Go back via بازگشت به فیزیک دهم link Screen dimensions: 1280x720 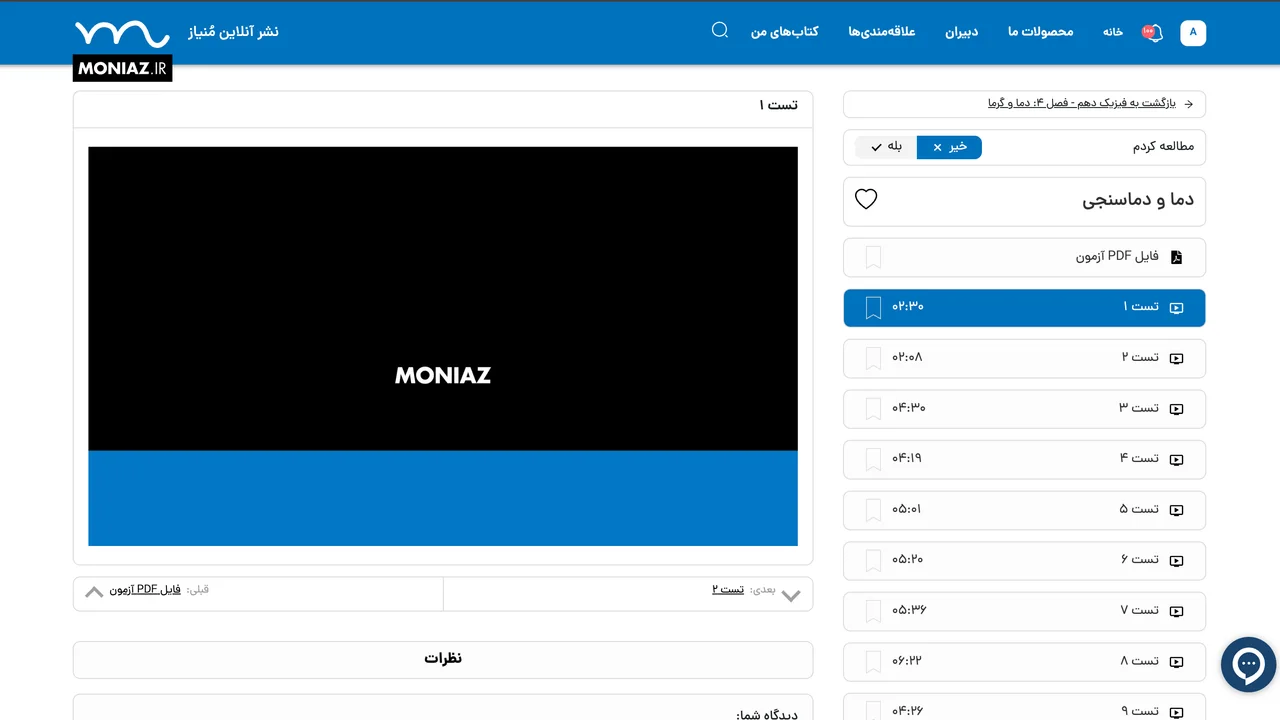(1082, 103)
